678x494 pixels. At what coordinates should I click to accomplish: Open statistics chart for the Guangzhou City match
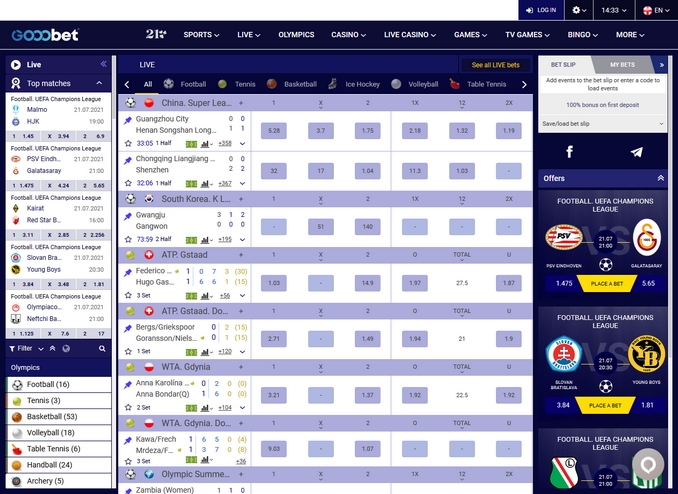point(206,144)
